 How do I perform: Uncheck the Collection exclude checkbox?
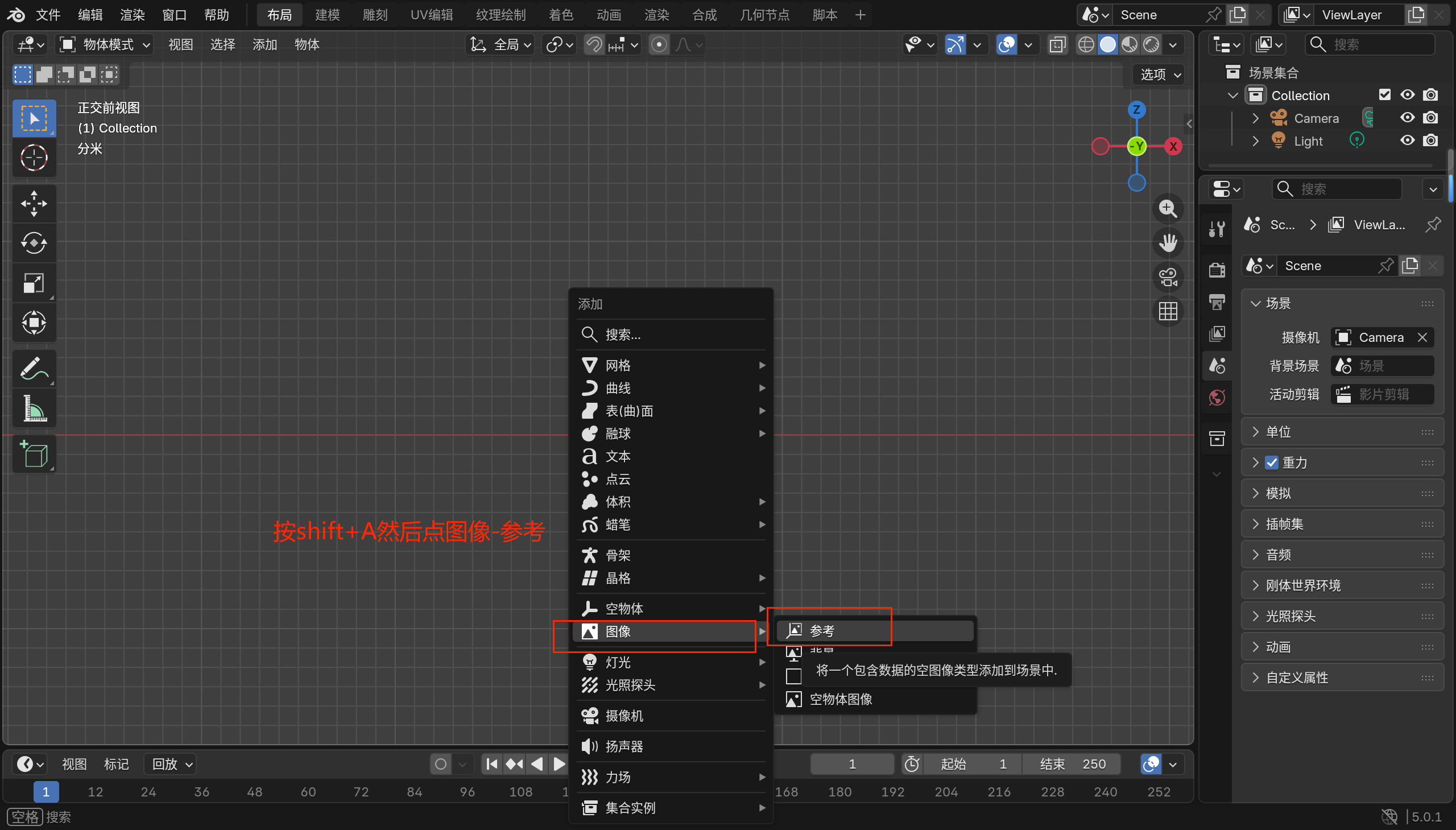(1384, 94)
